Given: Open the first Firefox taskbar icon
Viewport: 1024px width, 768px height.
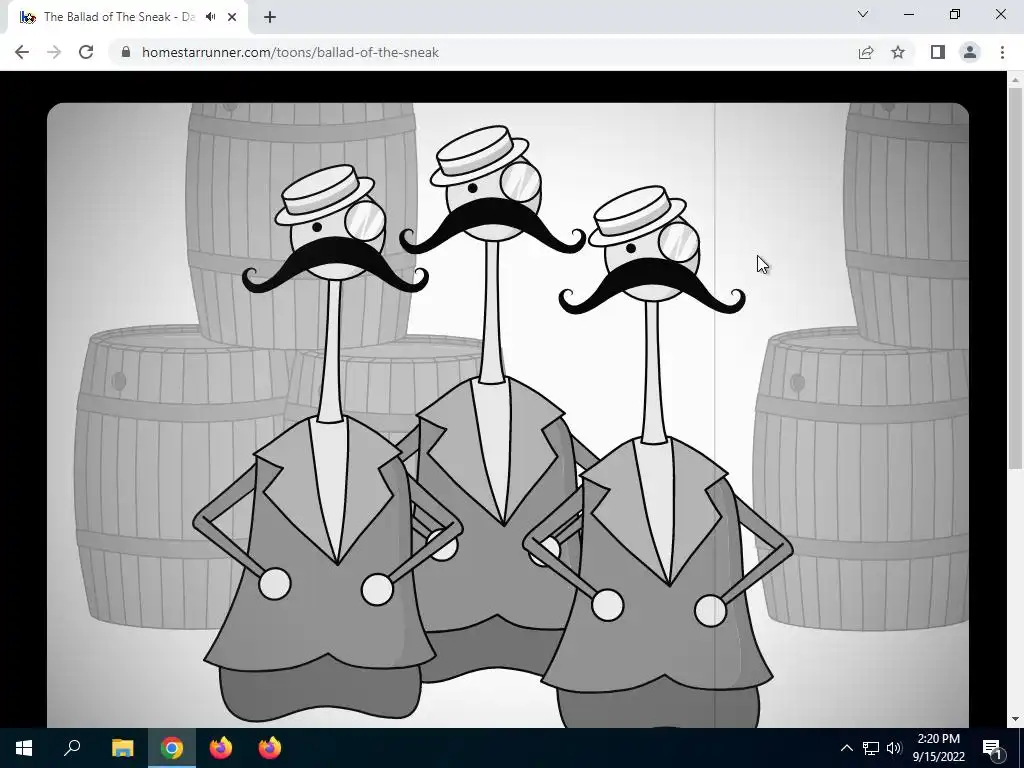Looking at the screenshot, I should pos(221,748).
